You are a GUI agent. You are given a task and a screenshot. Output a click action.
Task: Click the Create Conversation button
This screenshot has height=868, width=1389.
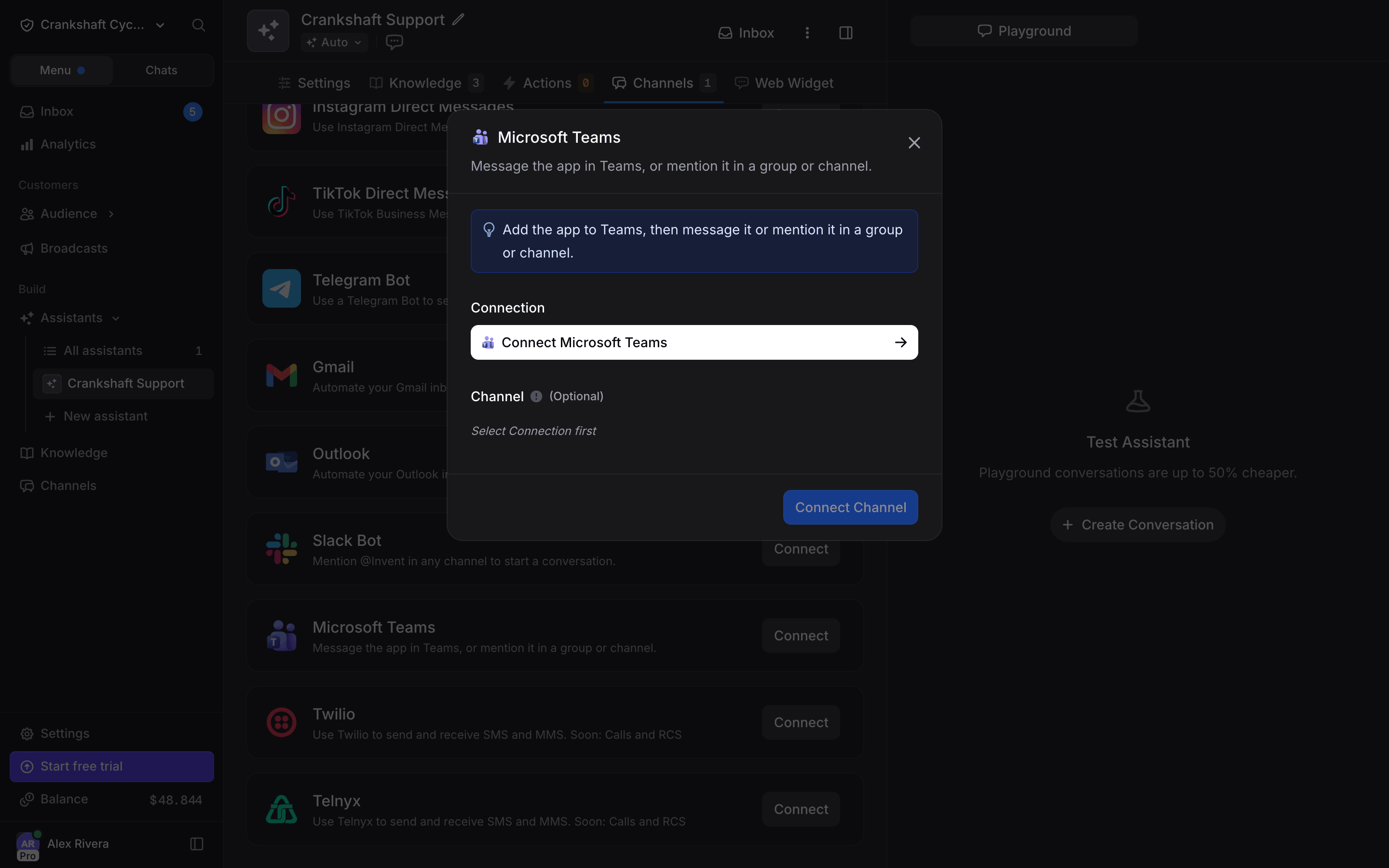point(1138,525)
